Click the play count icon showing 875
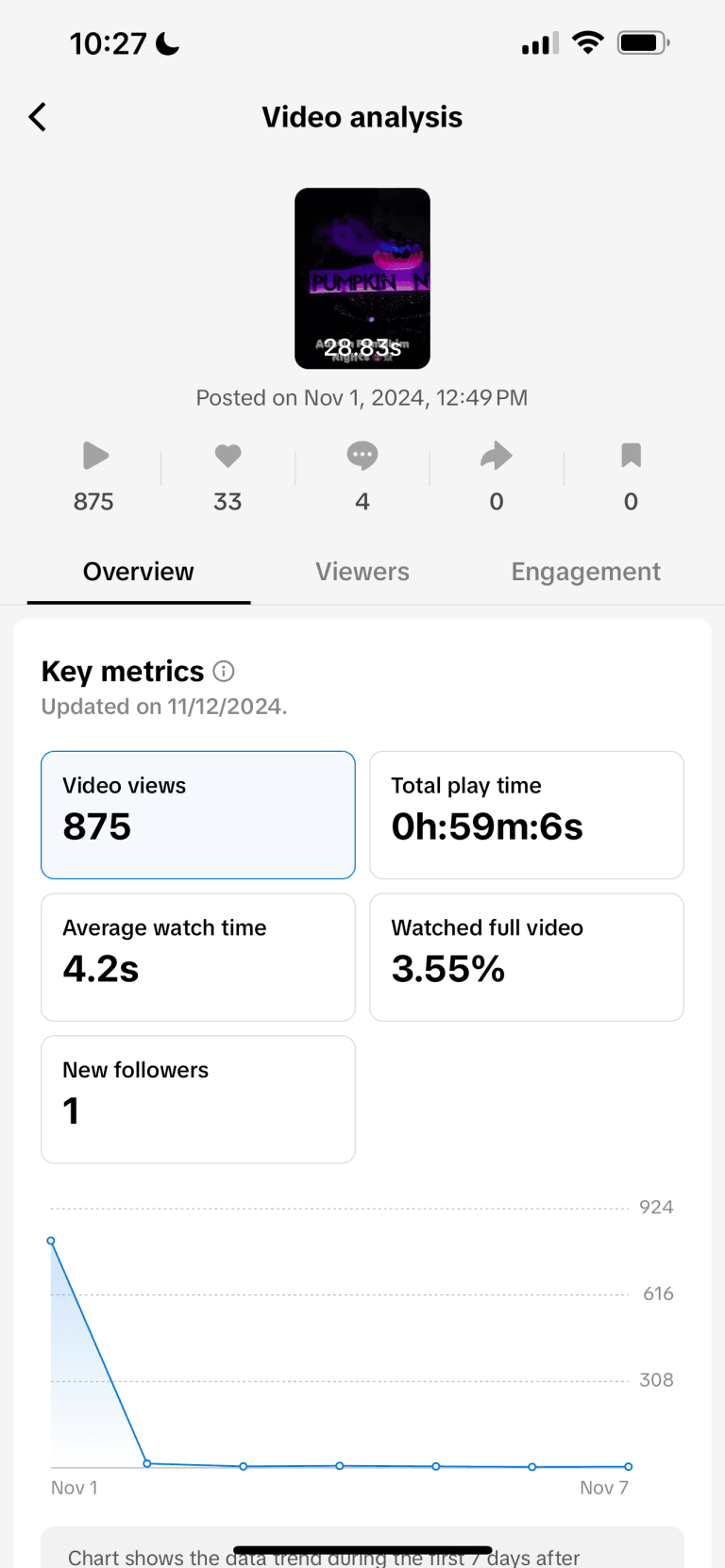 tap(93, 456)
